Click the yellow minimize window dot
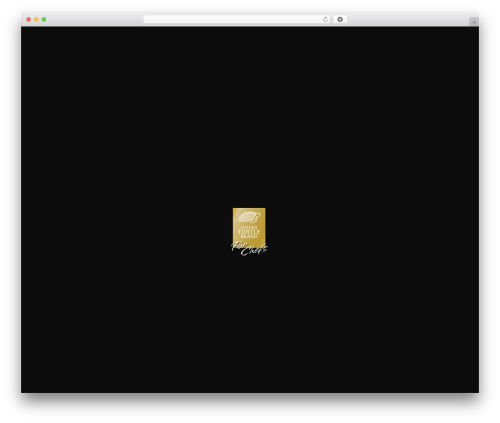 point(36,19)
